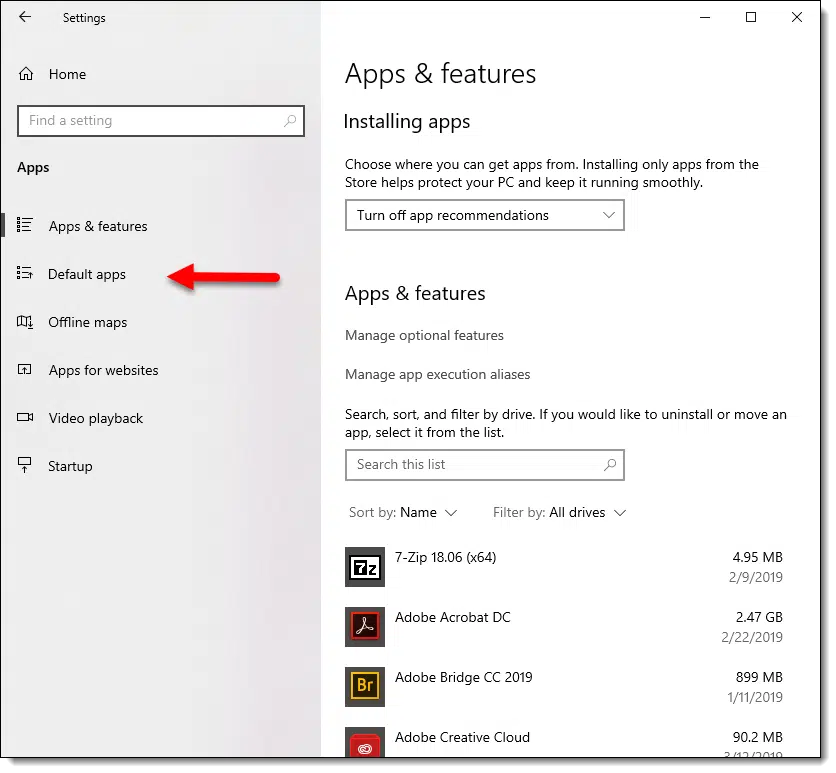The height and width of the screenshot is (773, 836).
Task: Click magnifier in Search this list box
Action: (x=610, y=465)
